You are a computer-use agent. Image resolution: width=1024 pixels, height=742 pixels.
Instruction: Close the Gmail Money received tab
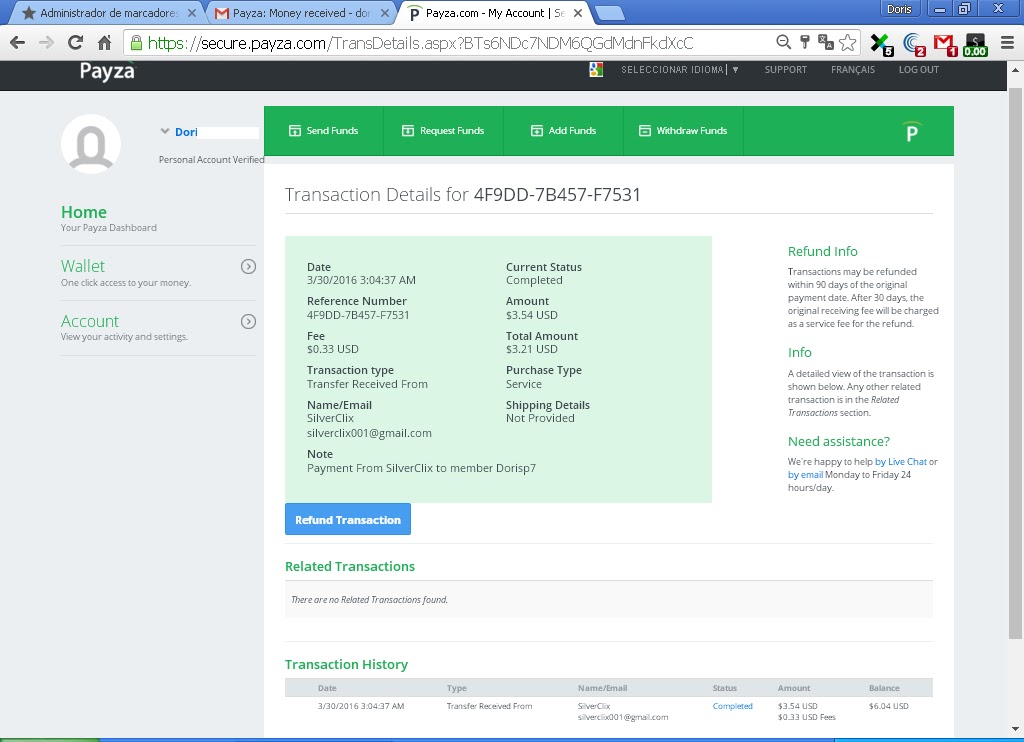tap(385, 13)
